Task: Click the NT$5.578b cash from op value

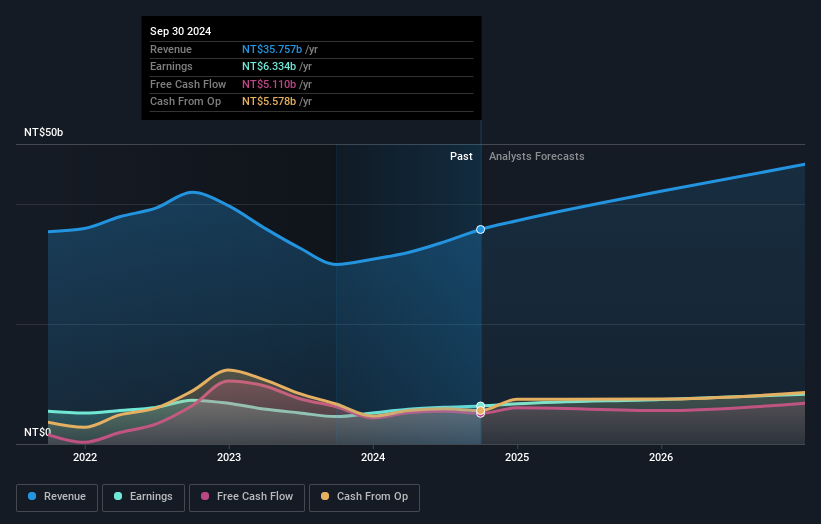Action: [x=269, y=102]
